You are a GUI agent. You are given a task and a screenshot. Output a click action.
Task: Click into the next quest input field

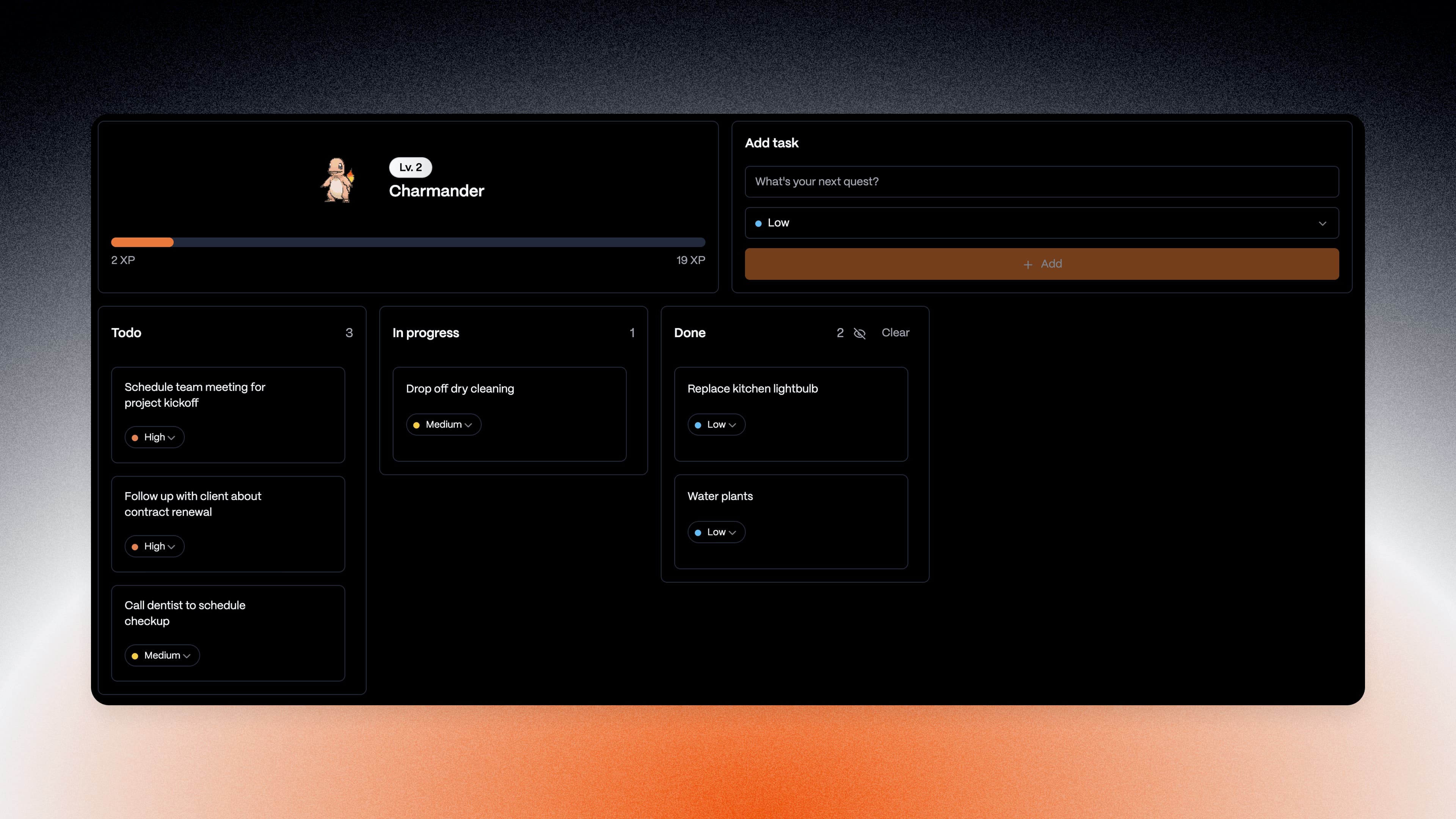[1041, 182]
